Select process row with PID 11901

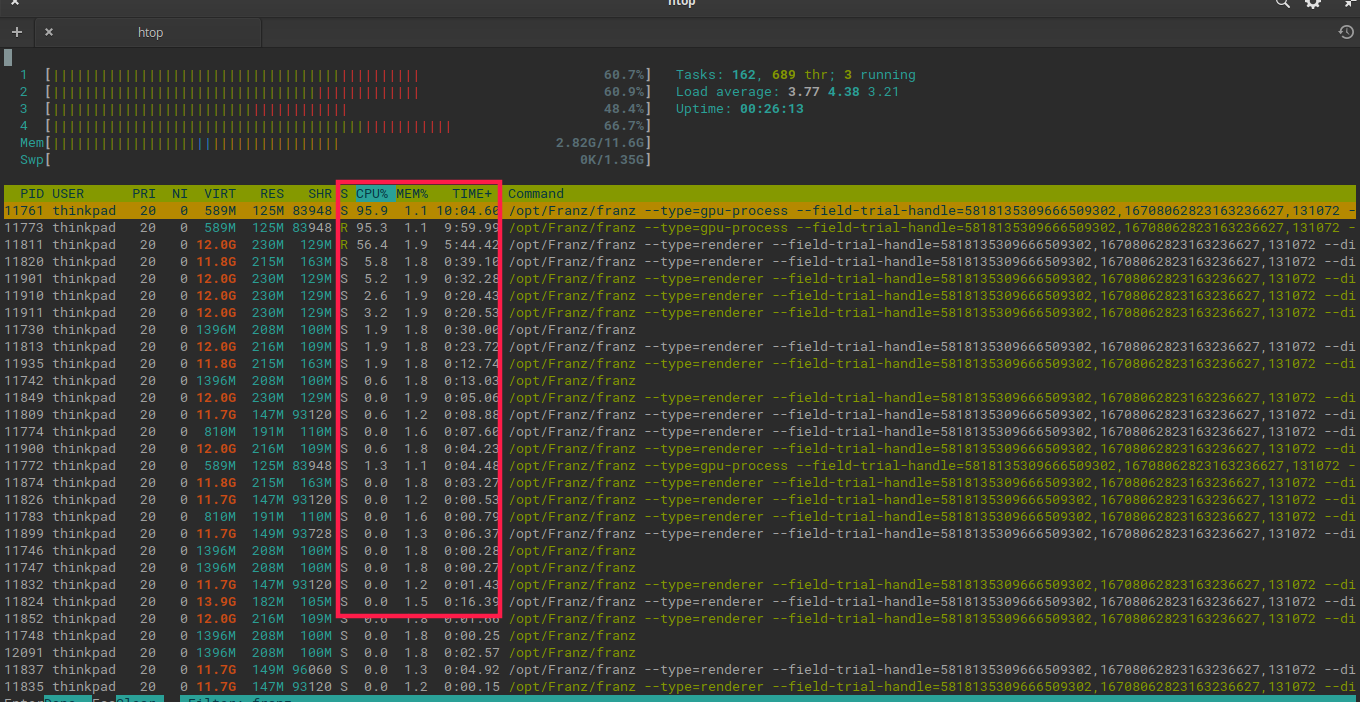[680, 279]
